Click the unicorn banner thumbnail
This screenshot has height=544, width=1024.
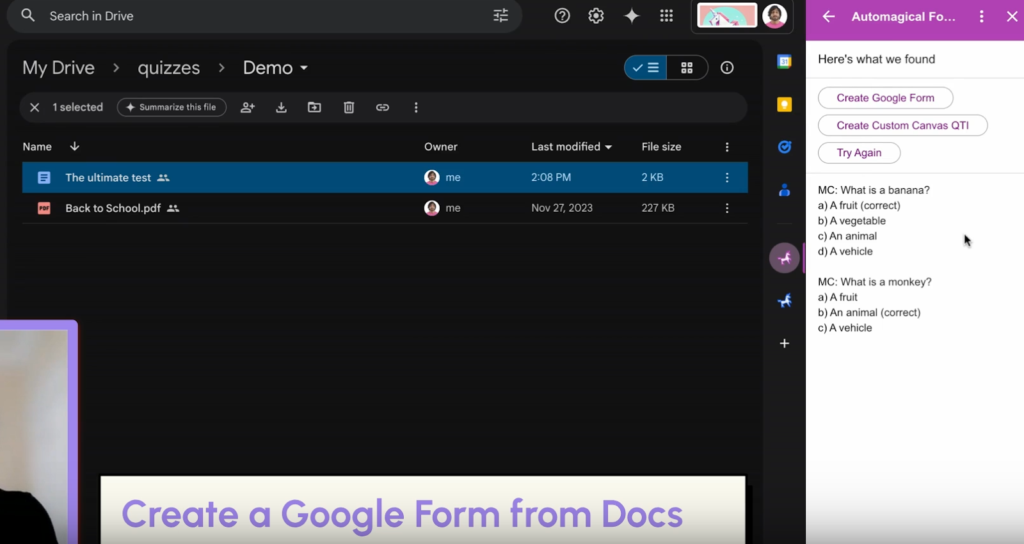point(727,16)
